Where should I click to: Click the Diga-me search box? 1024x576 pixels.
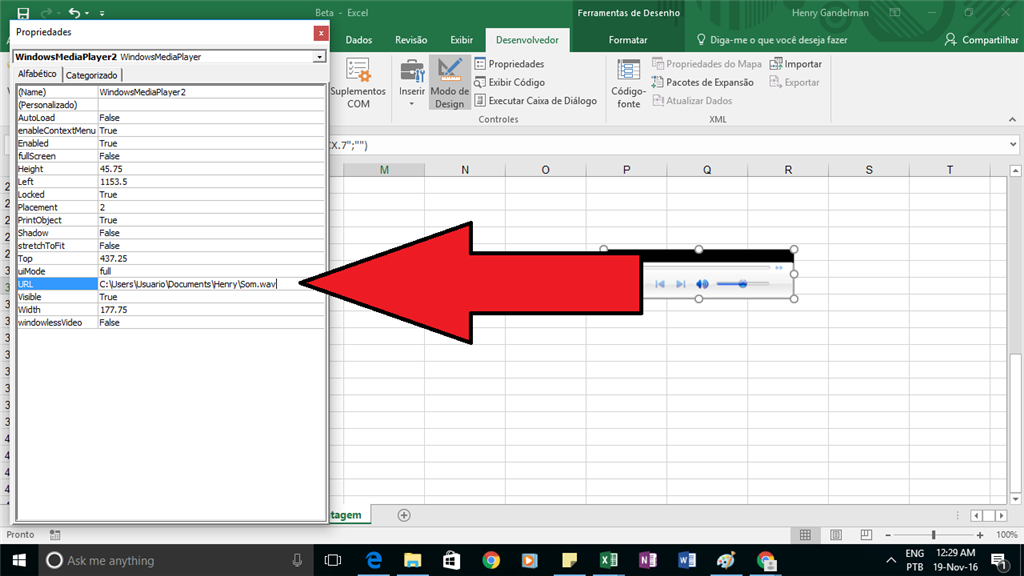coord(771,40)
